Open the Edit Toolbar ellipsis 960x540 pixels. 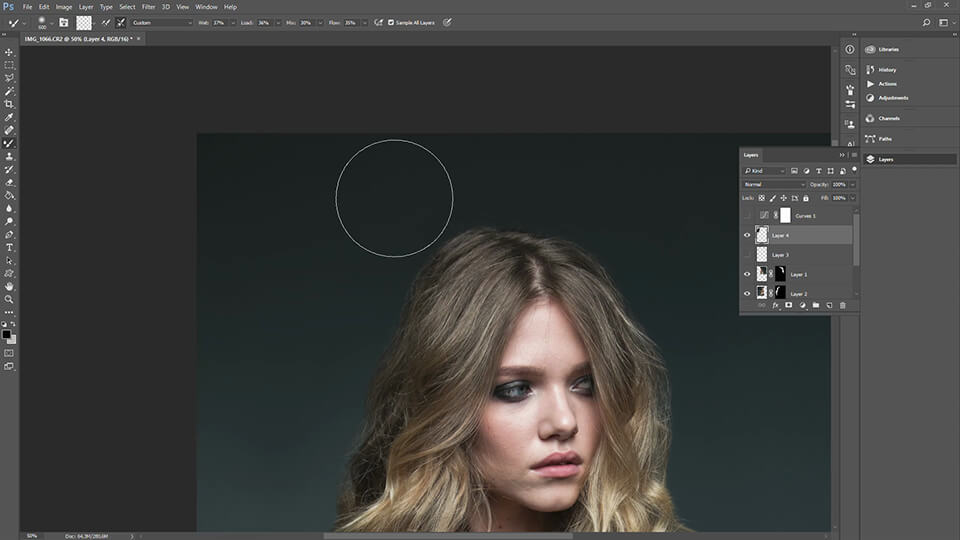point(9,312)
